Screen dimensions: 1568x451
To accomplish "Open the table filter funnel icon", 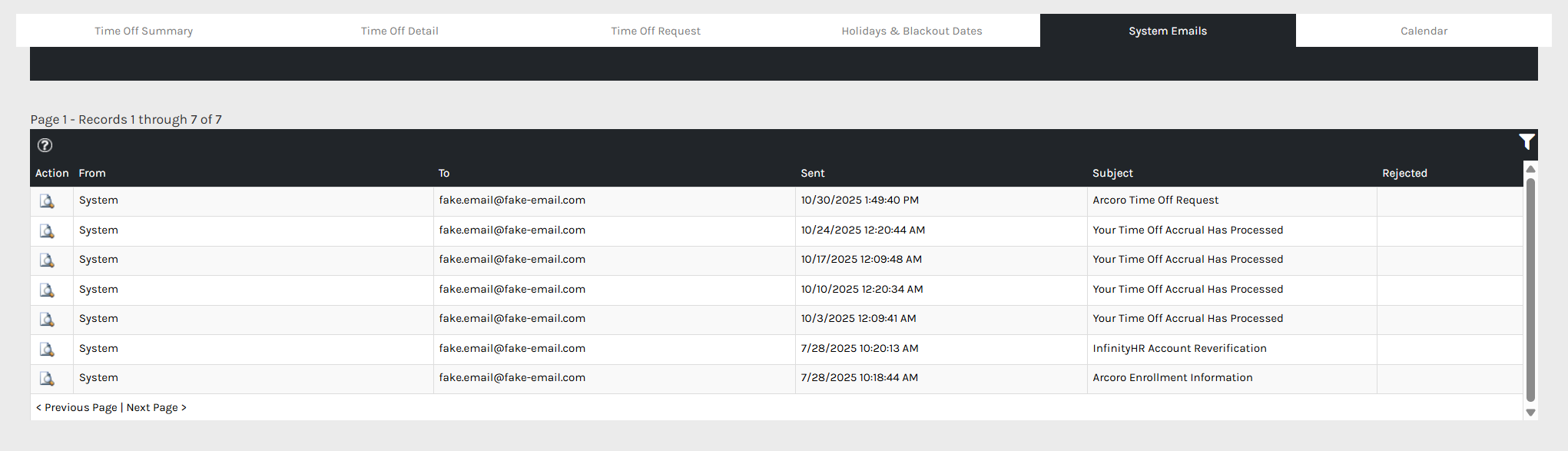I will 1527,142.
